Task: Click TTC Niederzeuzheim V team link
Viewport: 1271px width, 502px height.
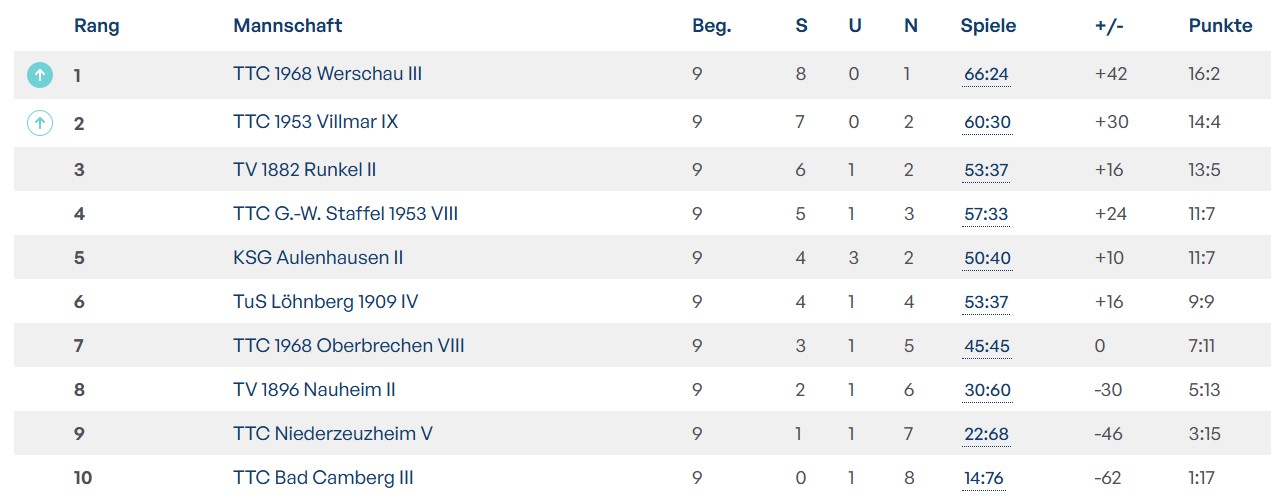Action: 332,434
